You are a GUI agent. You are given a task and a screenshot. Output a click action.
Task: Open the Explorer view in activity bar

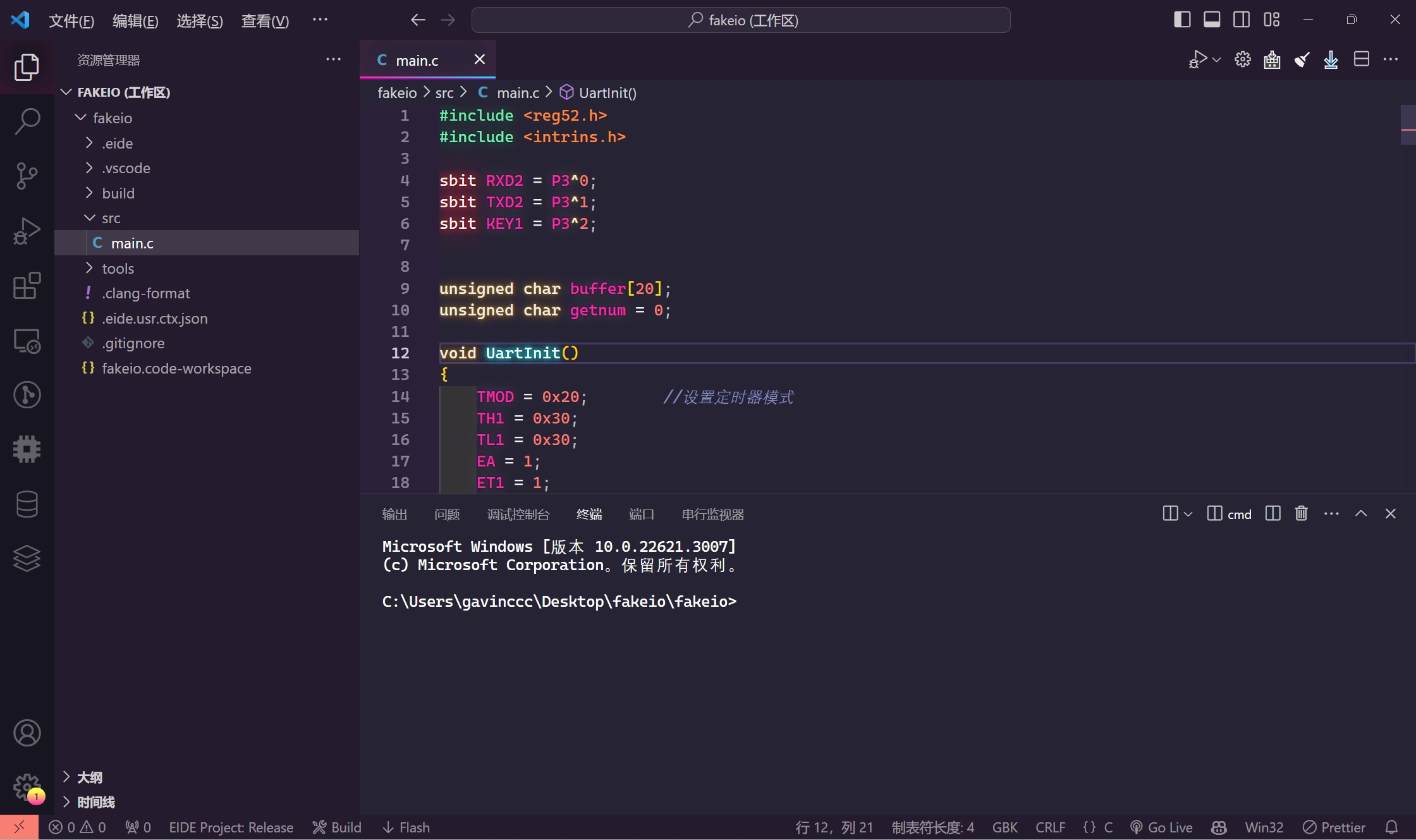(27, 67)
